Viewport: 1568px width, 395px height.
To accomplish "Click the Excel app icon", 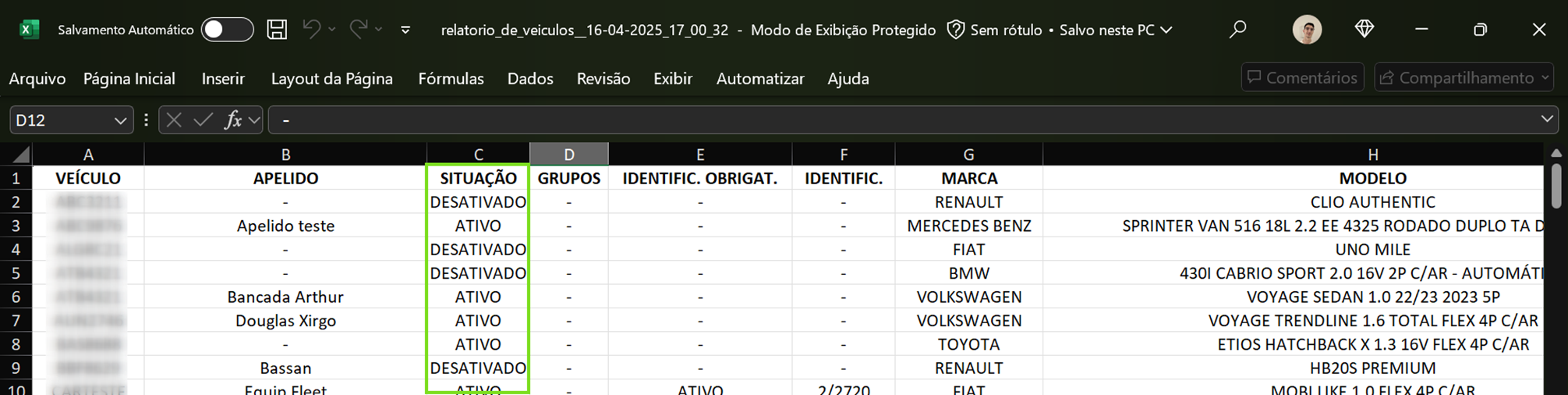I will (29, 30).
